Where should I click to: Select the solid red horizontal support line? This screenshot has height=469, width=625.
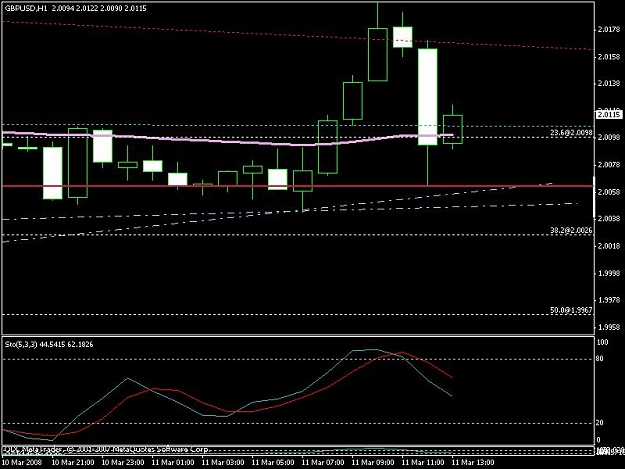pos(297,186)
